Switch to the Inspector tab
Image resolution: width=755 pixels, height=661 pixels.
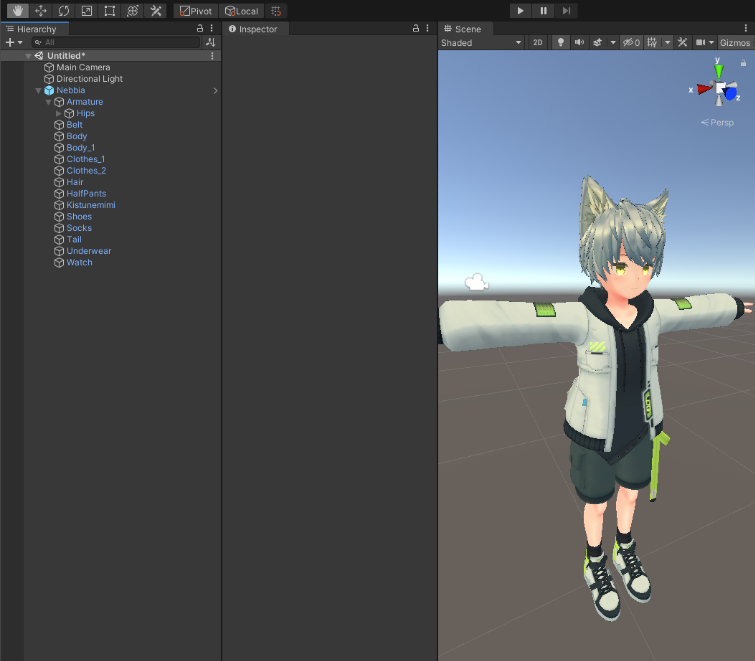pos(255,29)
